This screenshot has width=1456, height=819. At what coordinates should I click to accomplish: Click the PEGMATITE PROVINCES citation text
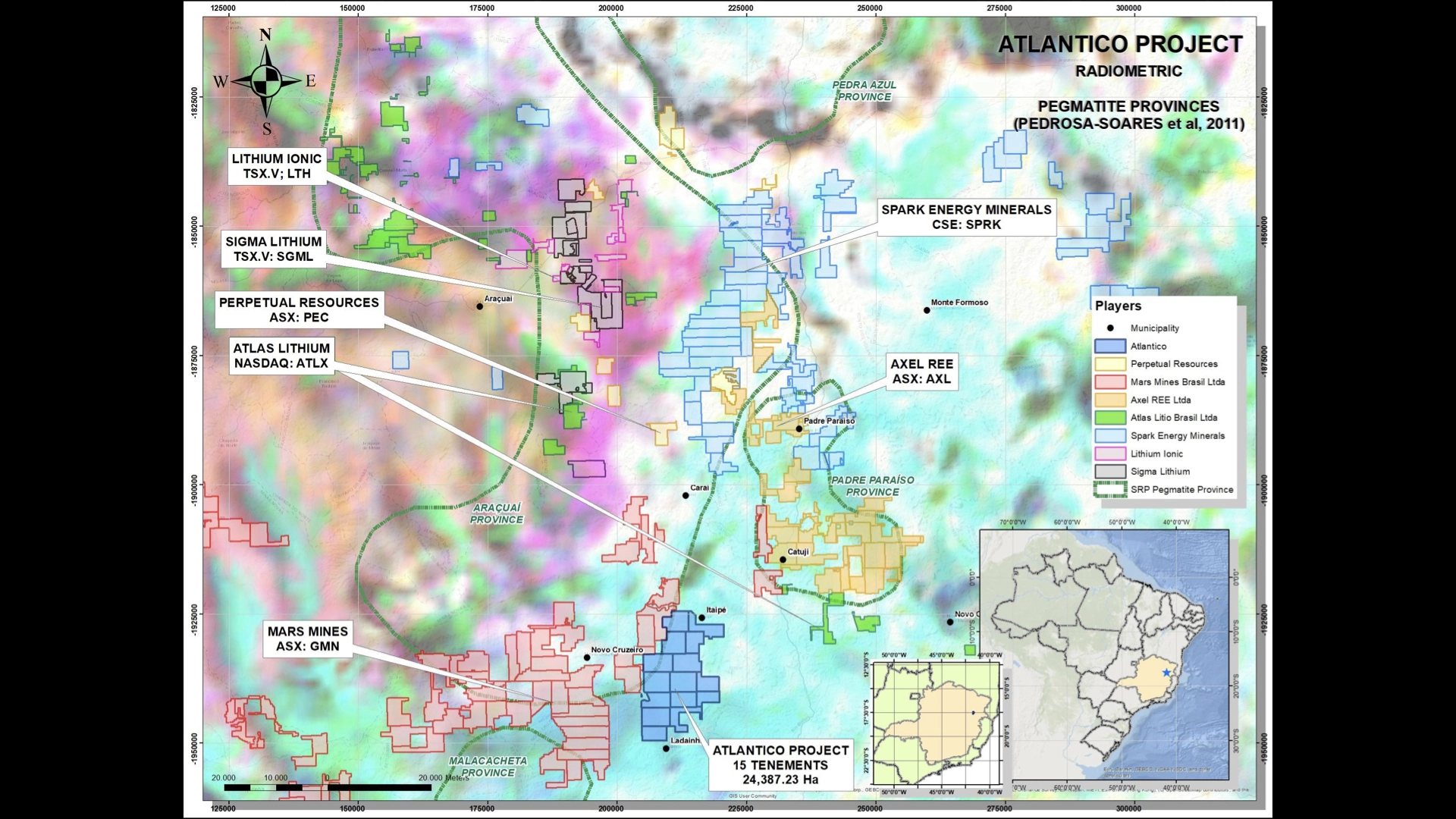pos(1129,115)
